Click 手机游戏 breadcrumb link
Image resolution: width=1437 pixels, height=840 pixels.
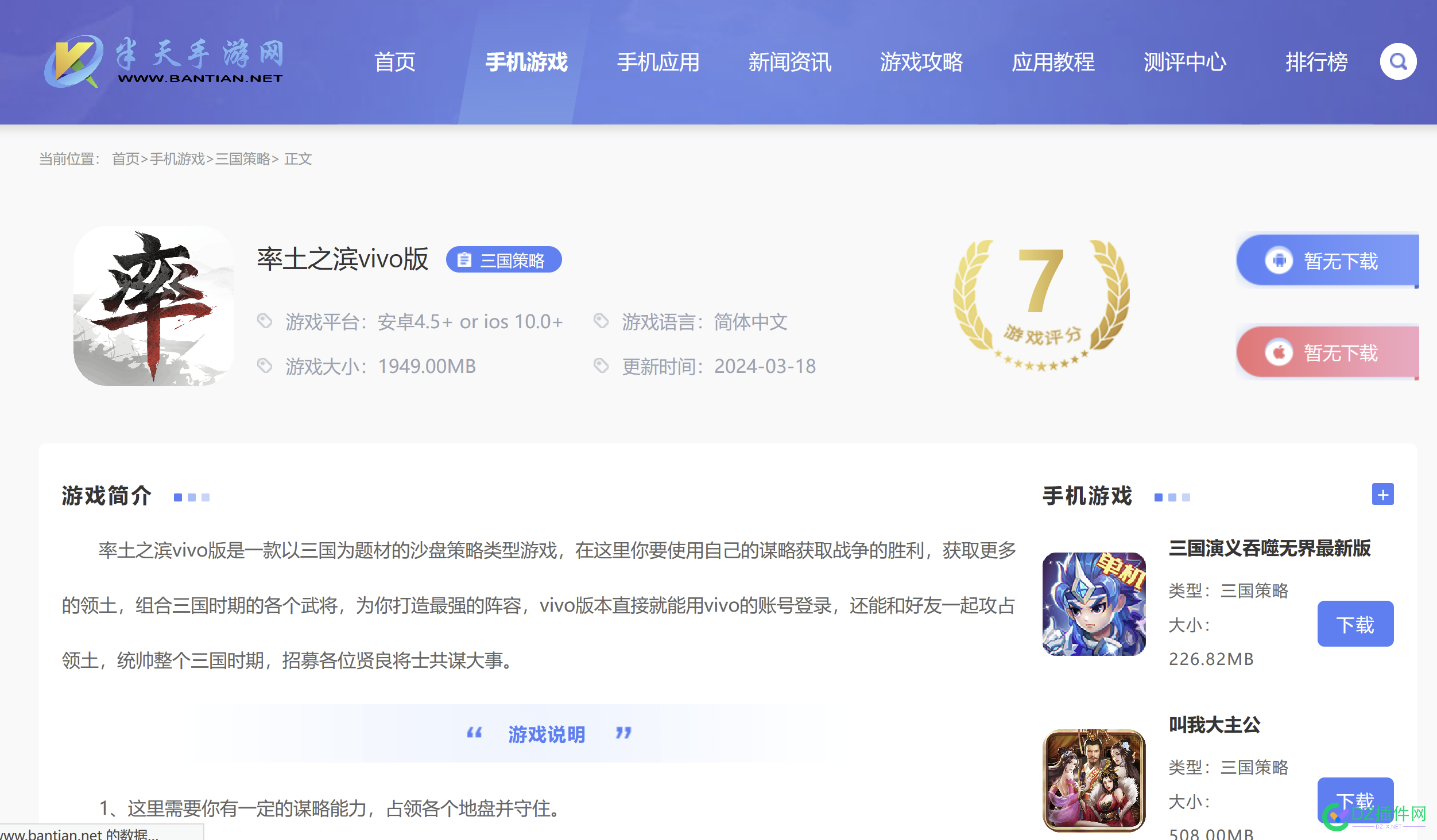pyautogui.click(x=177, y=159)
